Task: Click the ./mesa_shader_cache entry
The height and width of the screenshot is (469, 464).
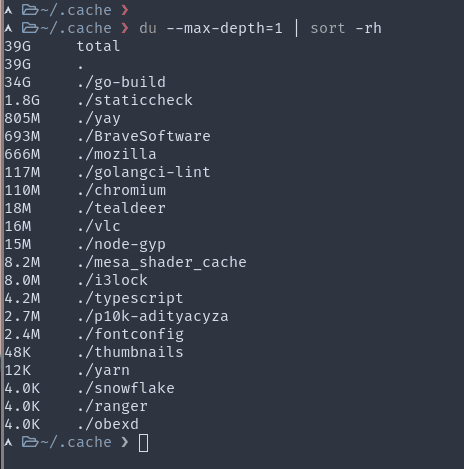Action: pos(162,262)
